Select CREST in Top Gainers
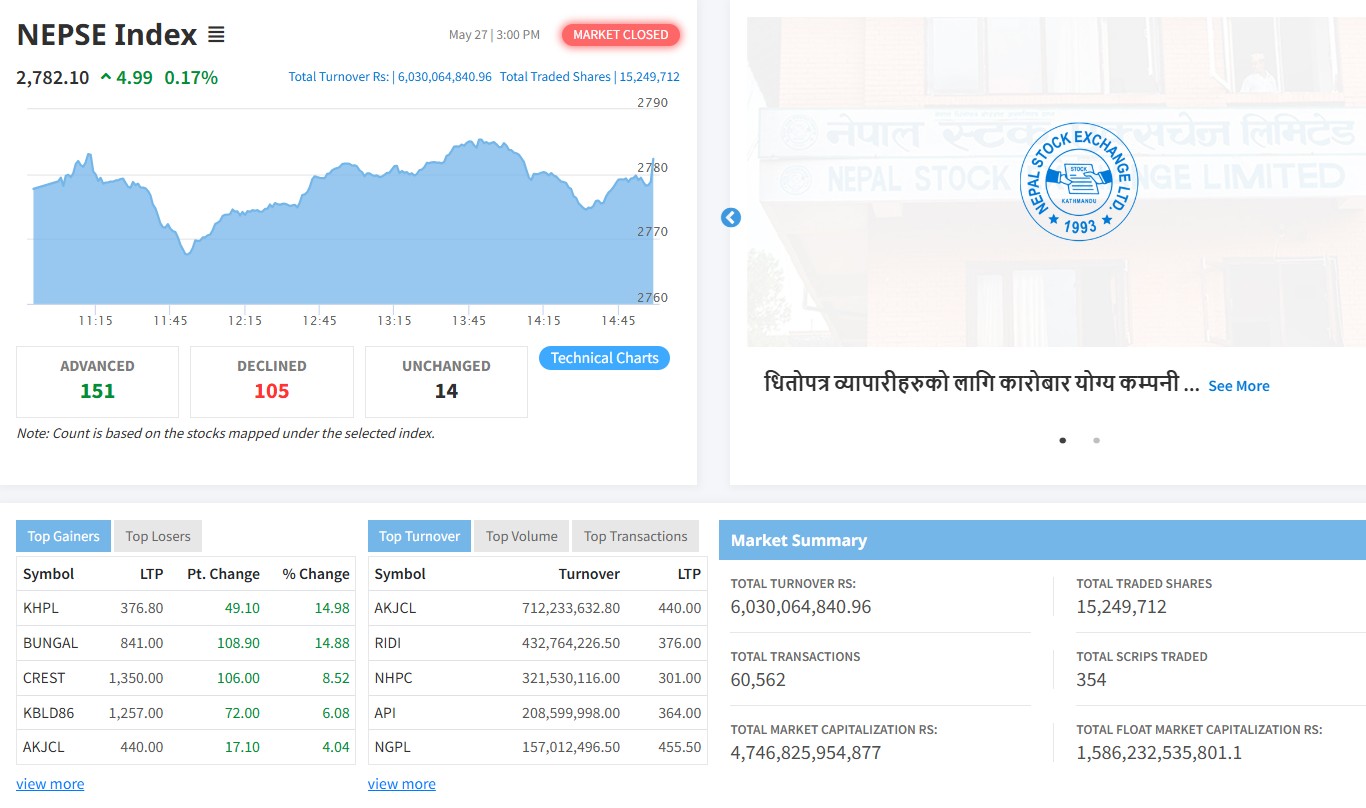Screen dimensions: 1366x808 coord(44,678)
